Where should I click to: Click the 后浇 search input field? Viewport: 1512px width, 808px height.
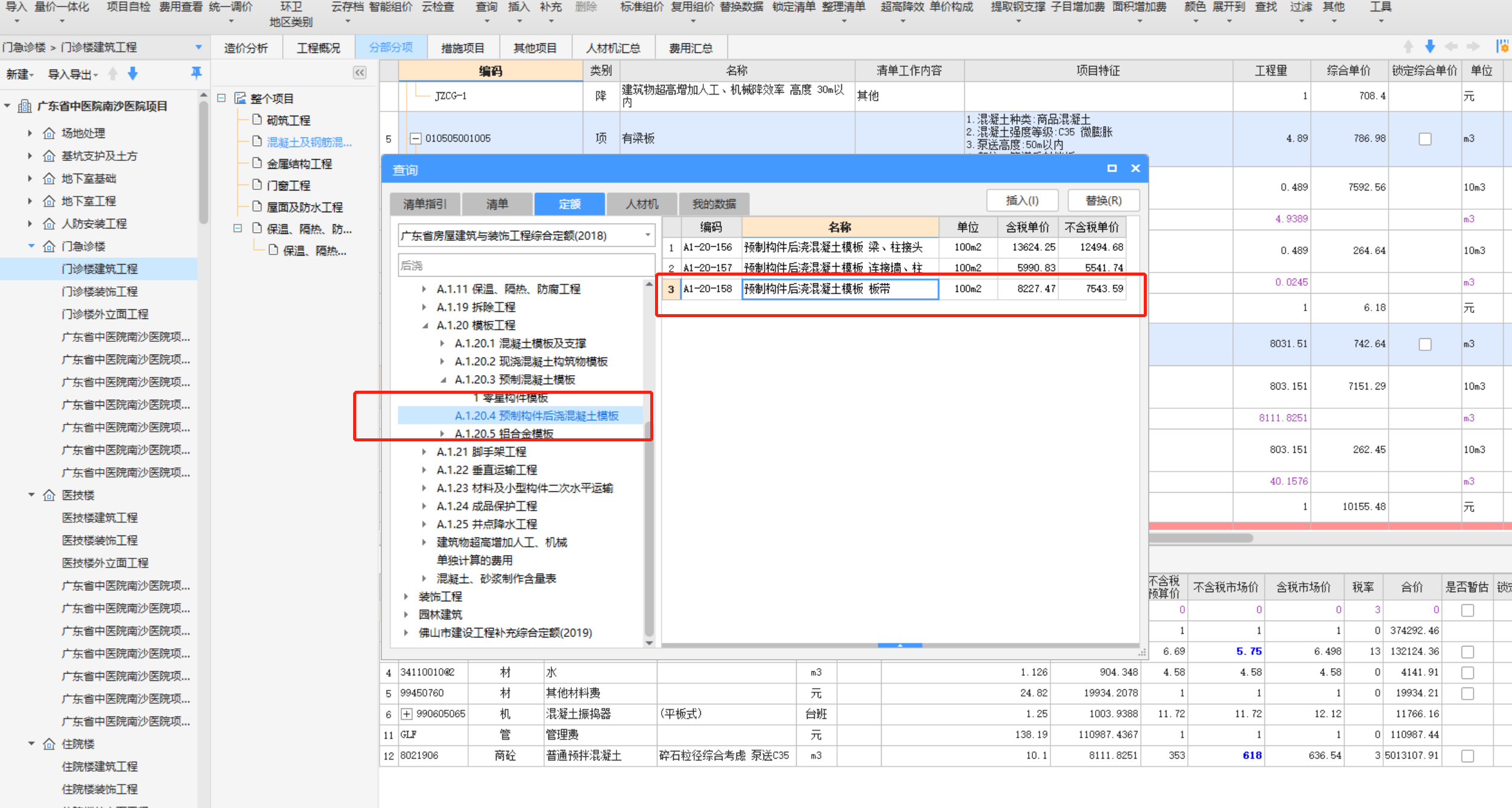(526, 265)
